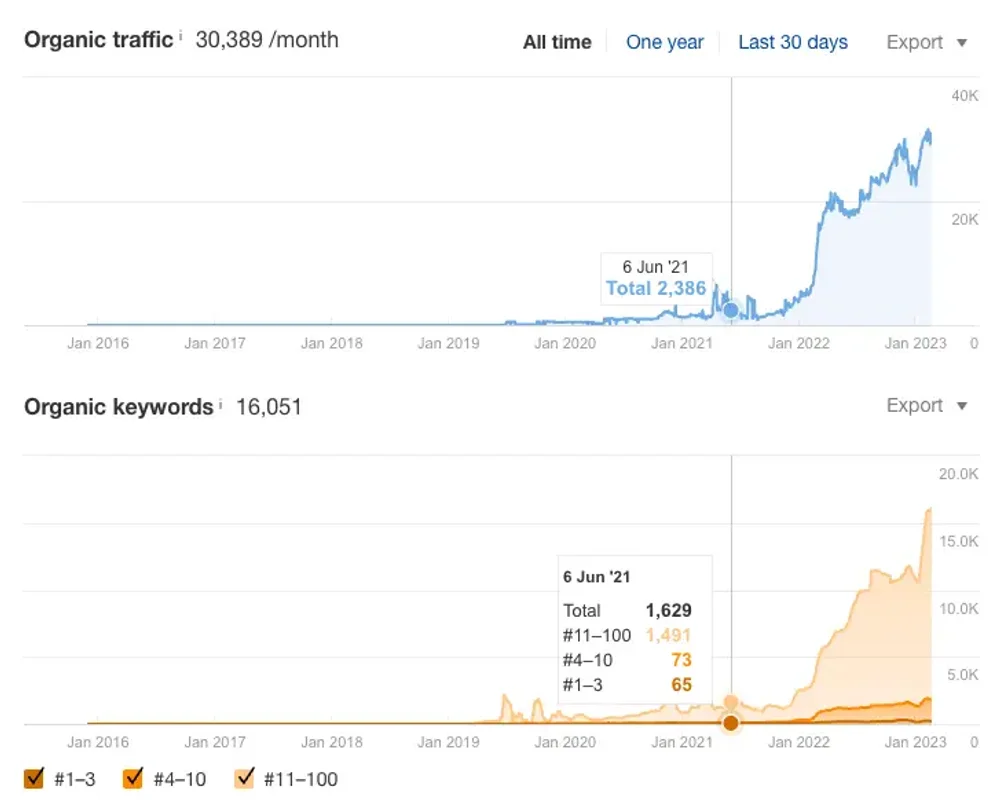Screen dimensions: 1000x809
Task: Open the Export menu for Organic keywords
Action: point(915,406)
